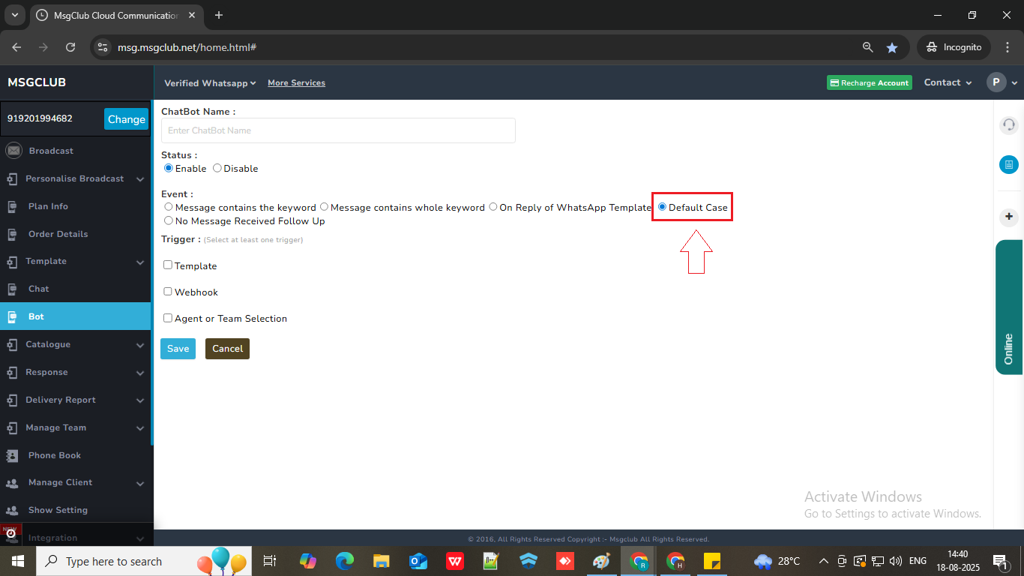Viewport: 1024px width, 576px height.
Task: Open File Explorer from taskbar
Action: 381,561
